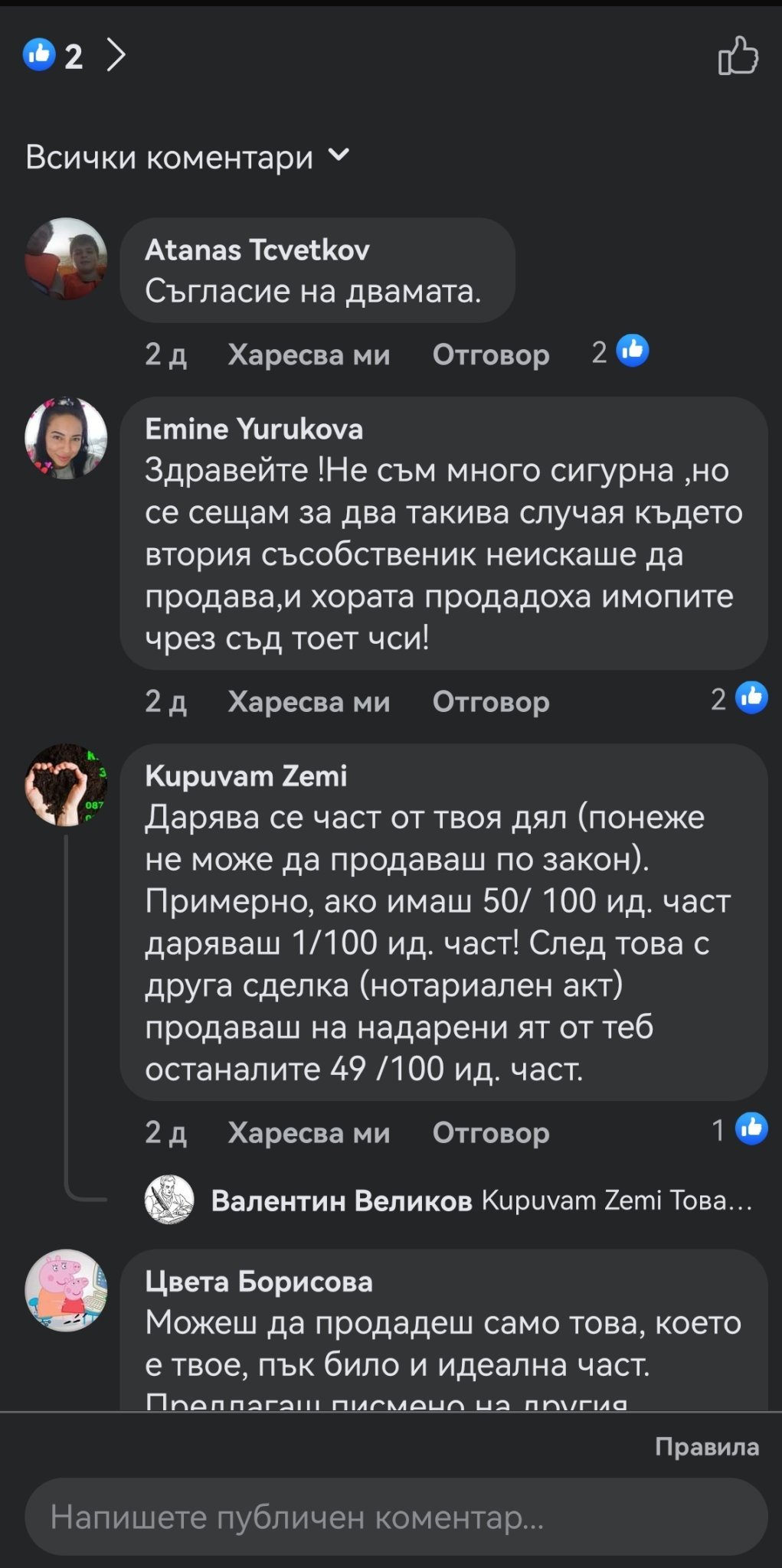
Task: Open Валентин Великов's sketch avatar
Action: [169, 1200]
